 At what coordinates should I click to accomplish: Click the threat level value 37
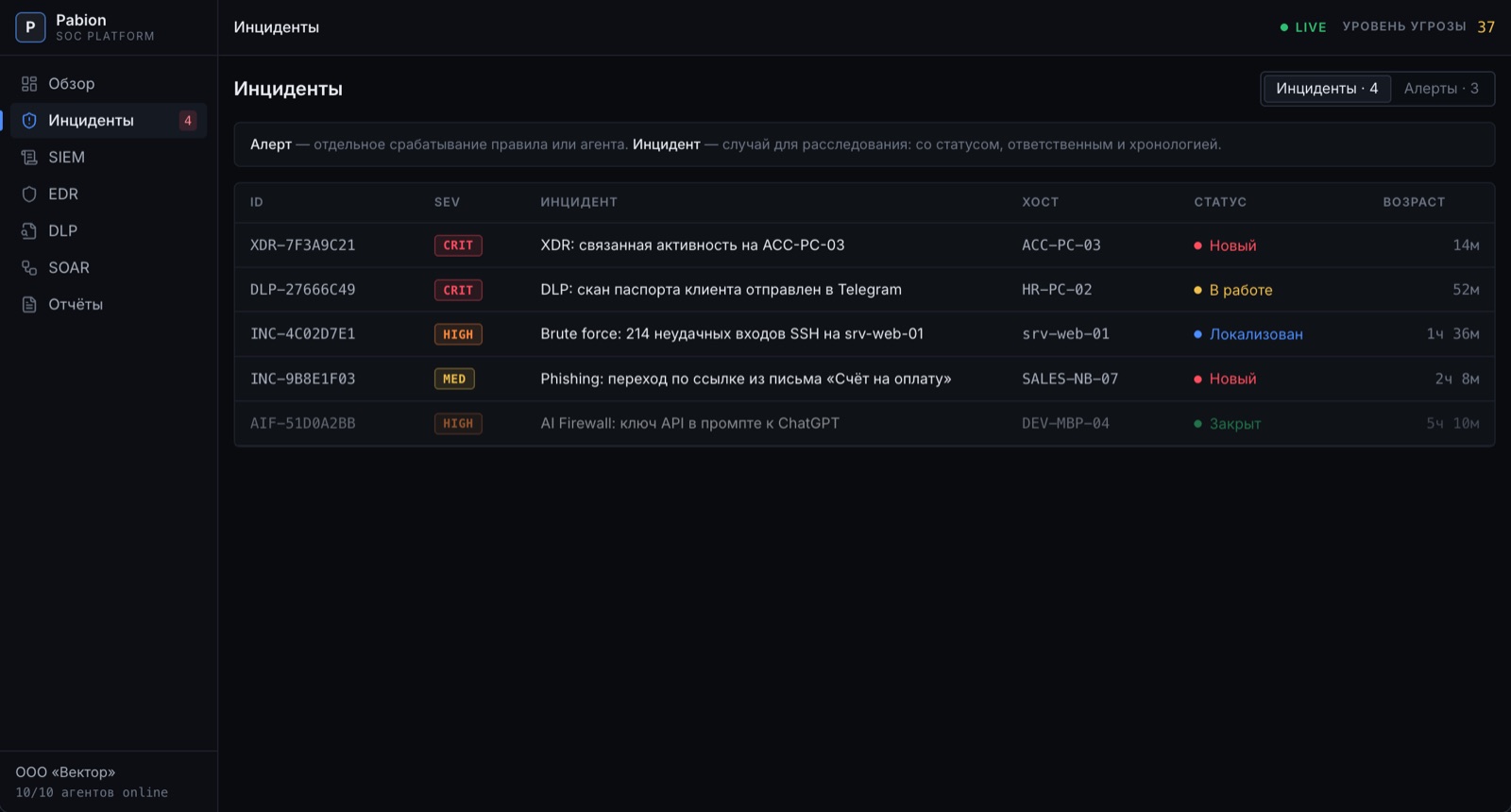tap(1486, 27)
